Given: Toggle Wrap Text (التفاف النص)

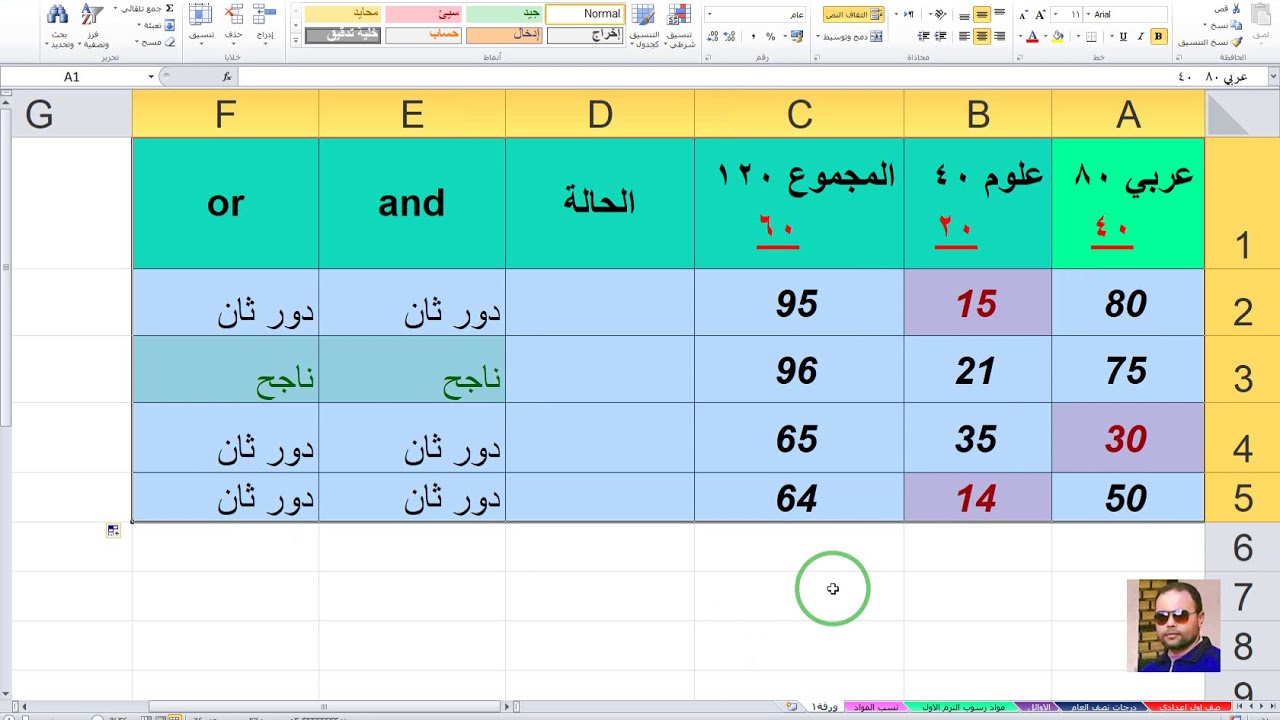Looking at the screenshot, I should point(853,14).
